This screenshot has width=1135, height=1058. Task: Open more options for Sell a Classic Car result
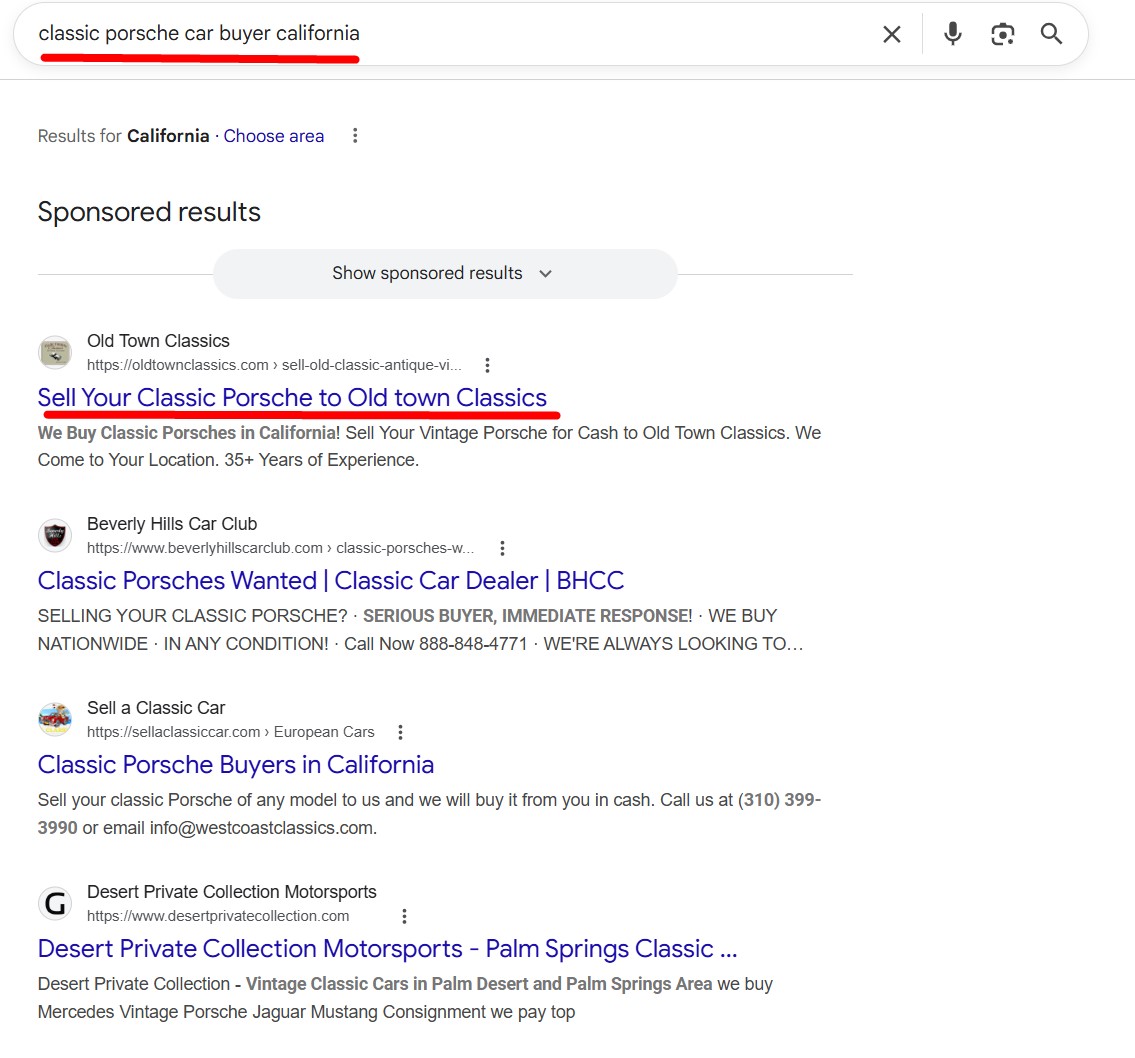point(400,732)
